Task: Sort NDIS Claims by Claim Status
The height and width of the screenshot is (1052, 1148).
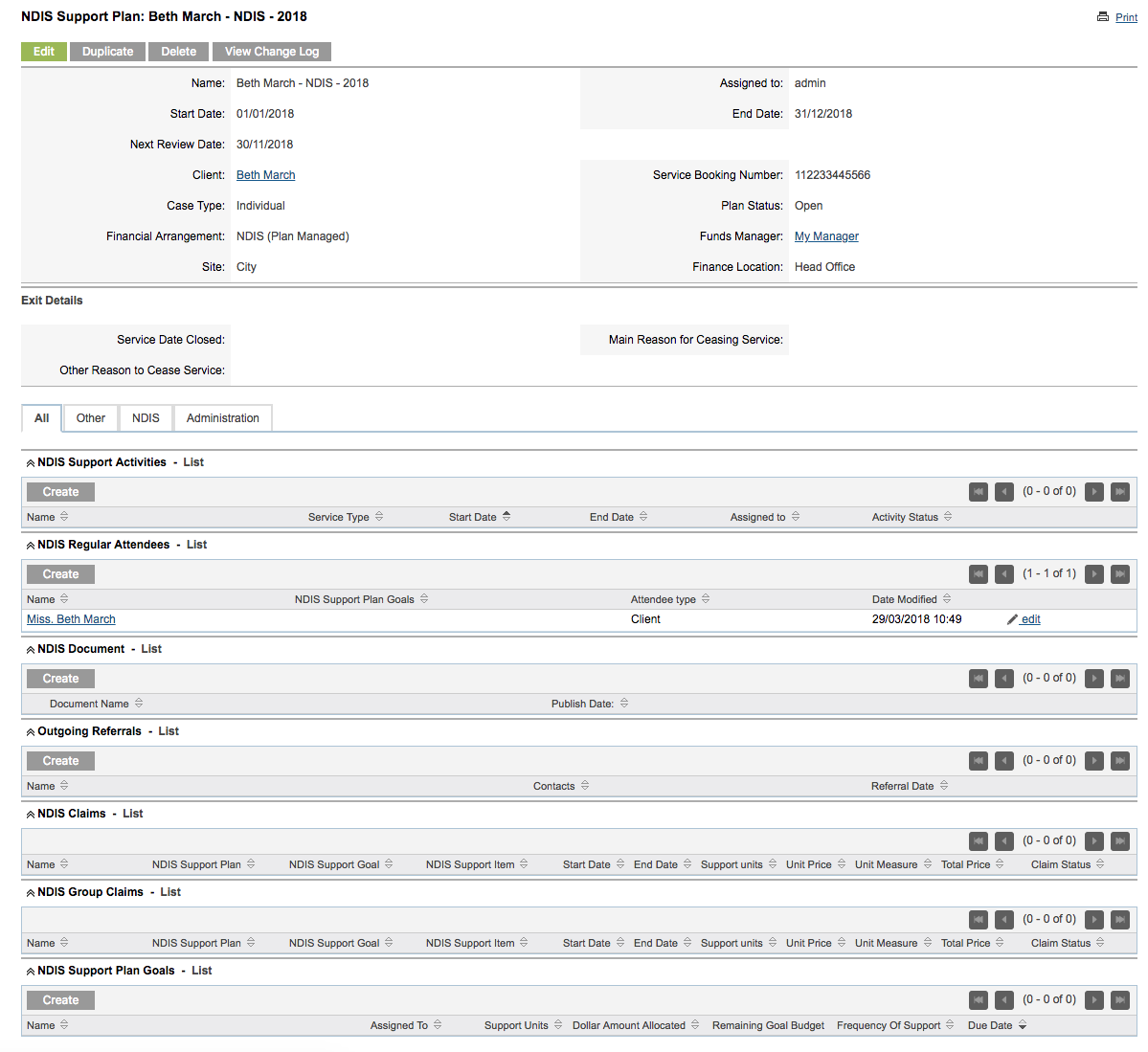Action: [x=1068, y=865]
